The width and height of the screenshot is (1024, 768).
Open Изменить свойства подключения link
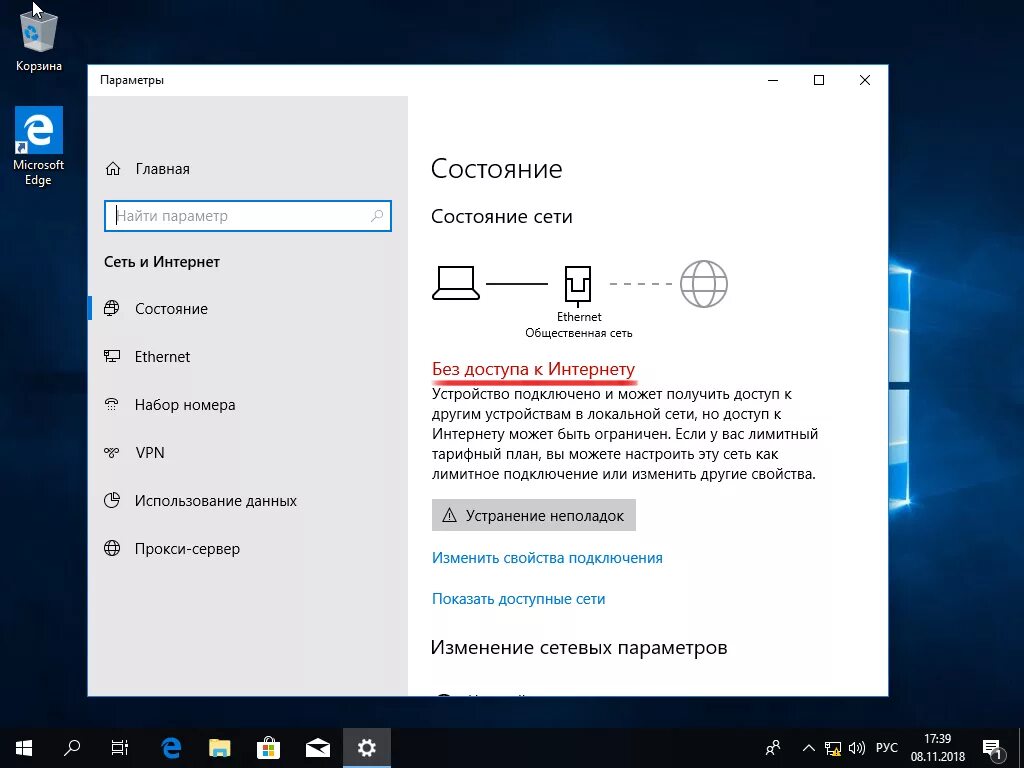click(x=547, y=558)
